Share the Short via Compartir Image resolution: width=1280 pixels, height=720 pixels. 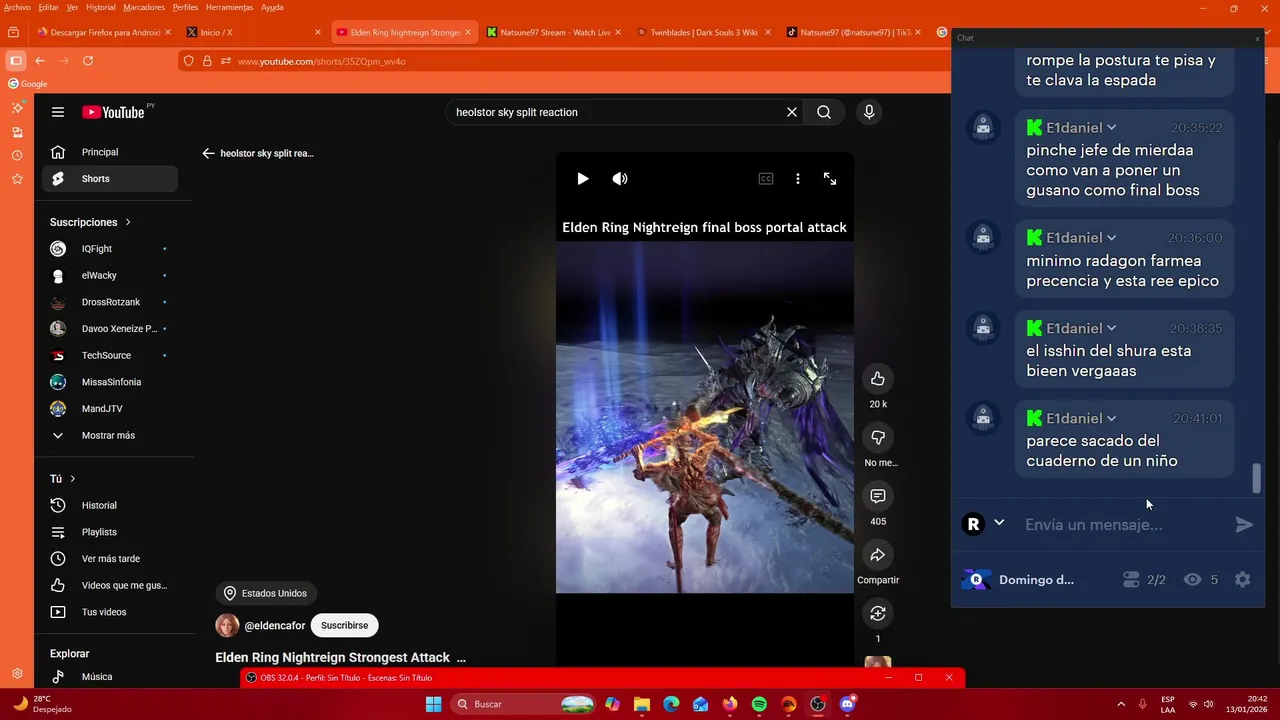point(878,555)
